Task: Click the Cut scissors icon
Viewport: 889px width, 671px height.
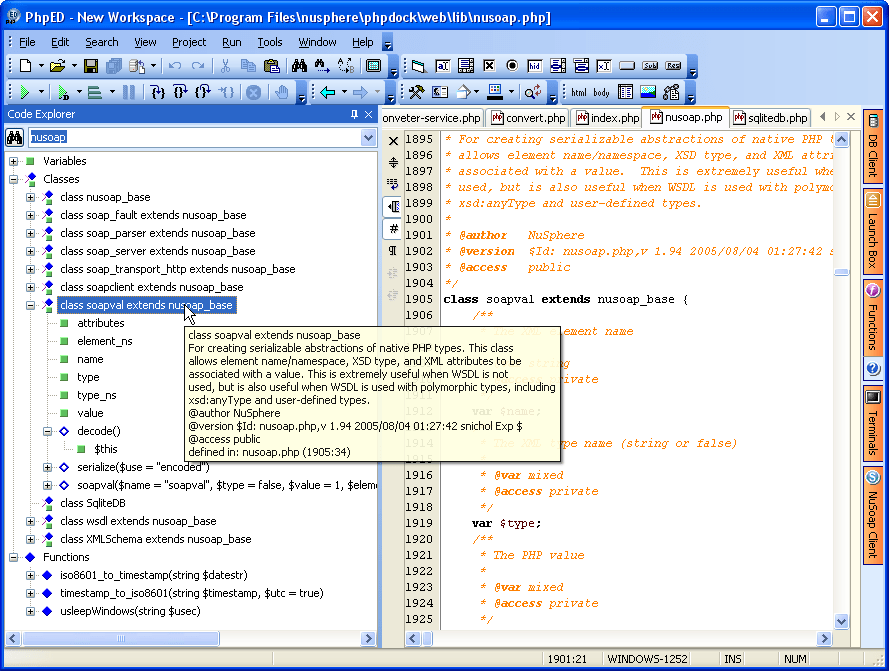Action: click(x=226, y=66)
